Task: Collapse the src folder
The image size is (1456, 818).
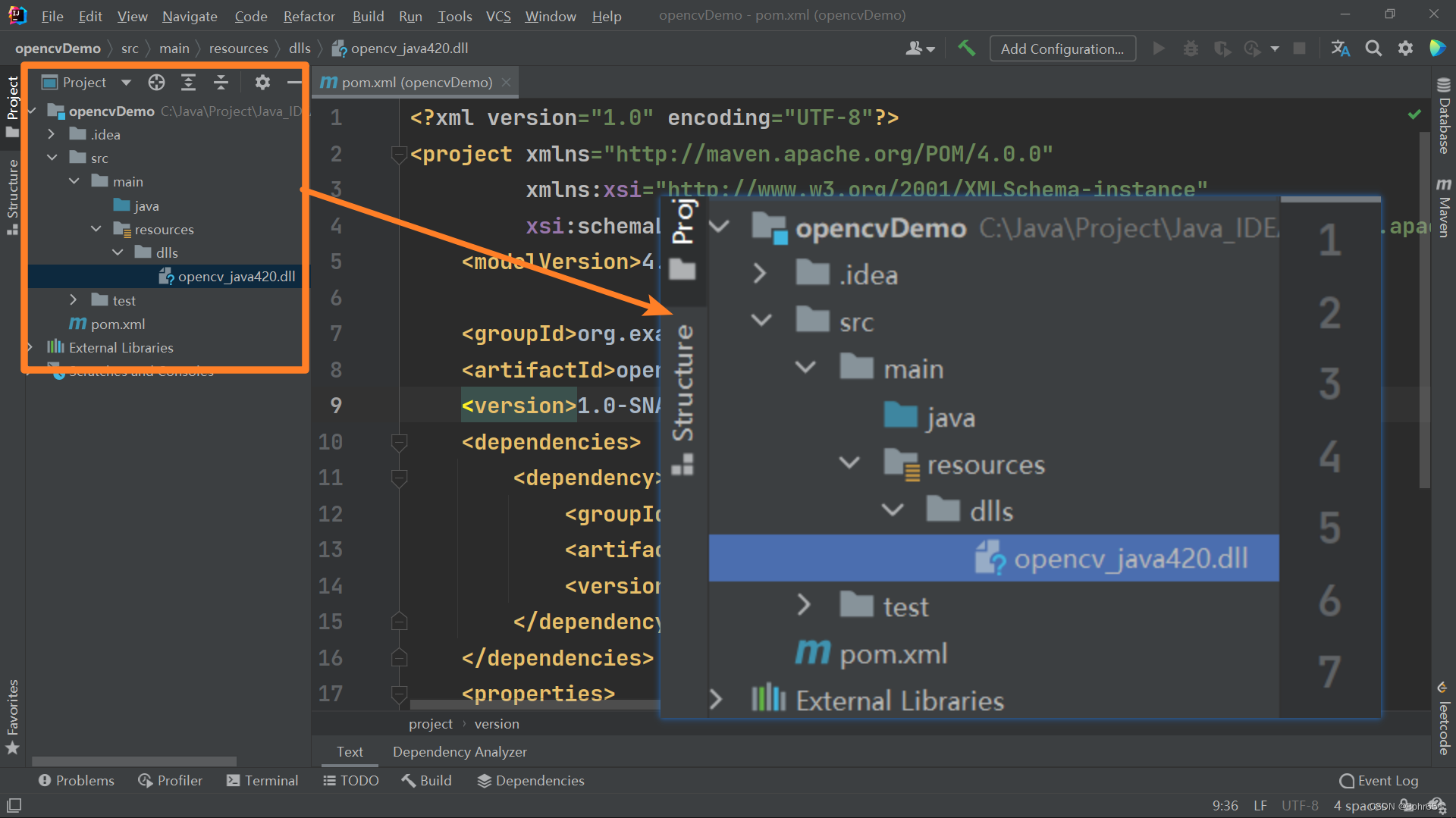Action: coord(52,158)
